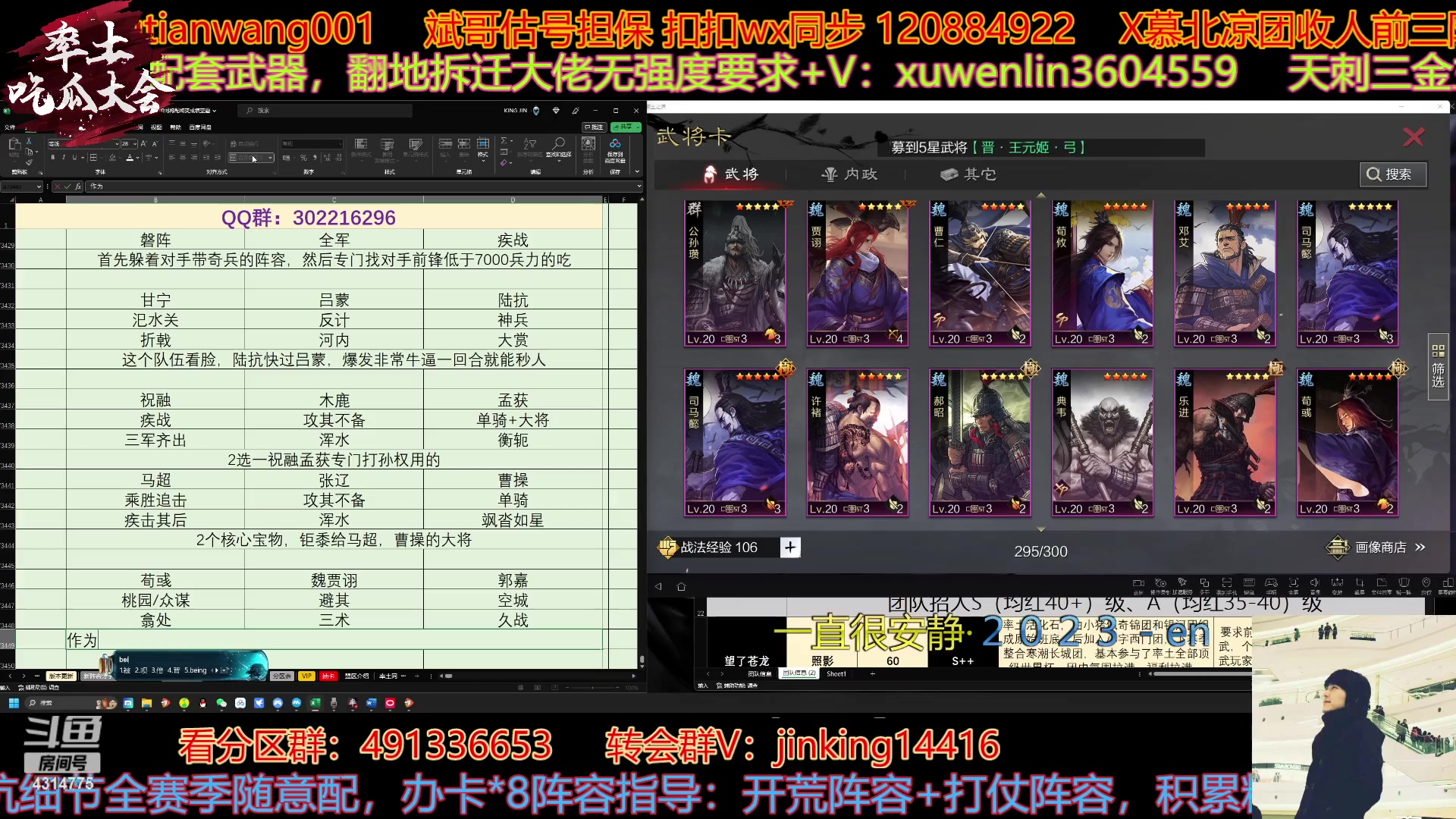The height and width of the screenshot is (819, 1456).
Task: Open the 百度网盘 ribbon tab
Action: coord(200,127)
